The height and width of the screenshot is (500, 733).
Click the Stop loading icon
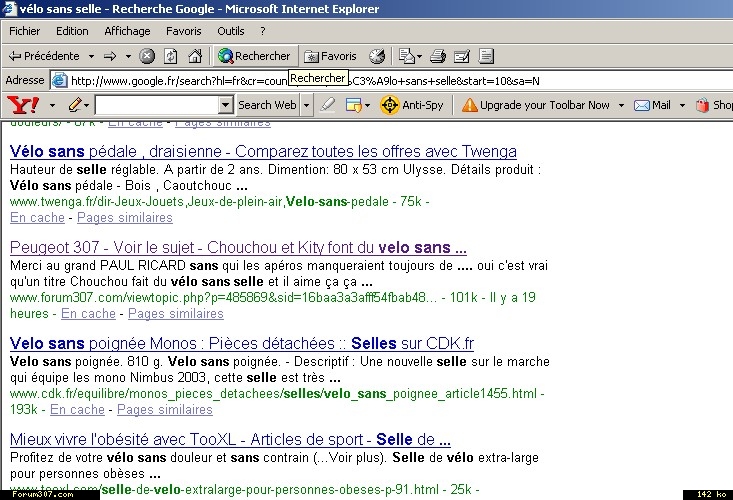tap(147, 56)
